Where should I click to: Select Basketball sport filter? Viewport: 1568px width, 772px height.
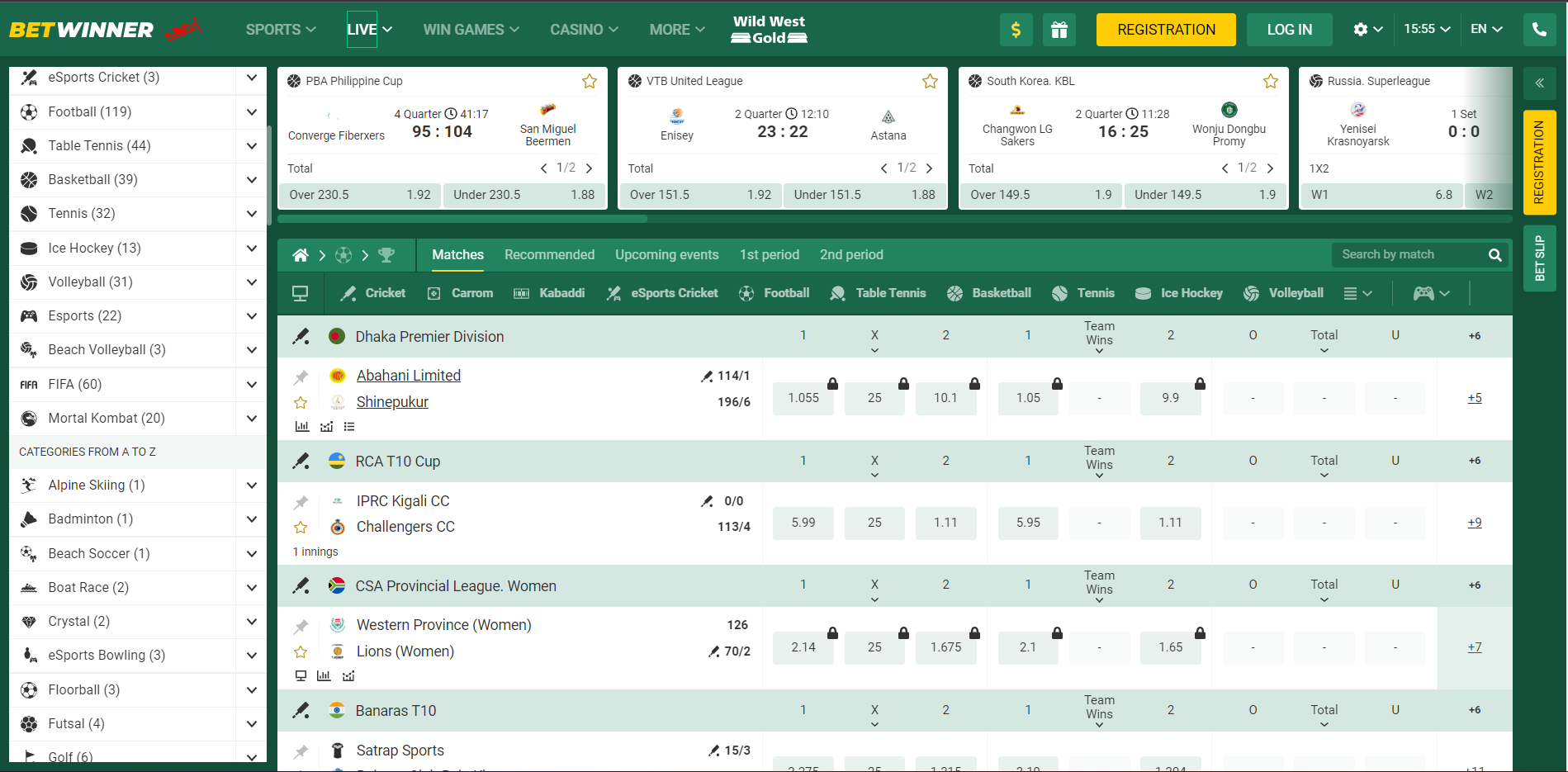pos(988,293)
